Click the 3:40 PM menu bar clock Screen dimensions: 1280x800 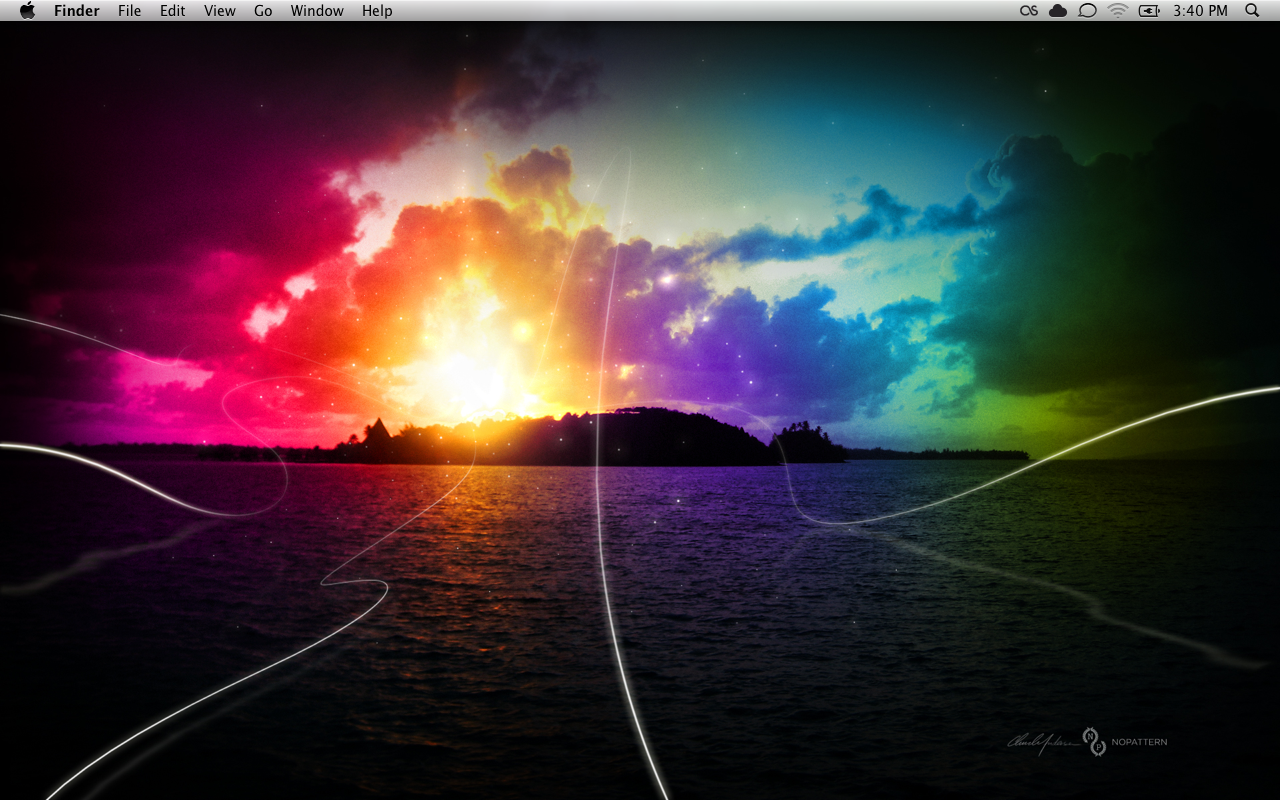1200,11
